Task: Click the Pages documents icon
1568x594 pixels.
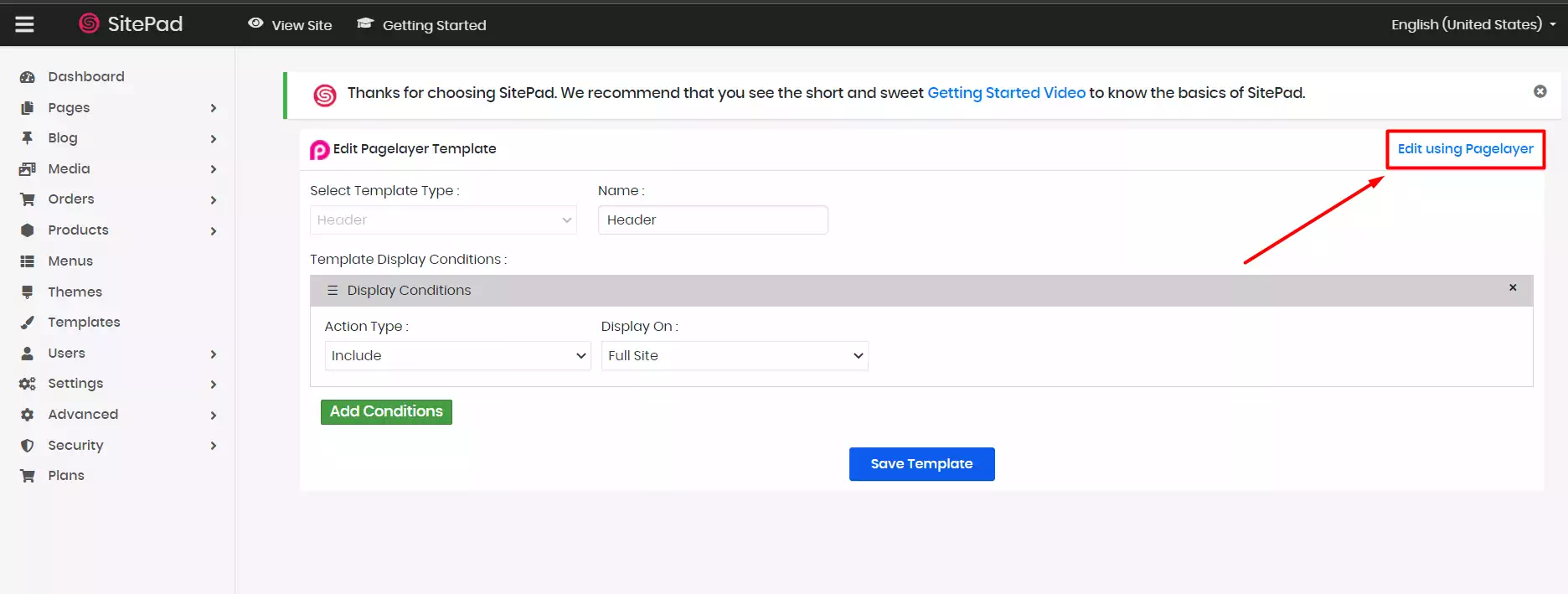Action: (28, 108)
